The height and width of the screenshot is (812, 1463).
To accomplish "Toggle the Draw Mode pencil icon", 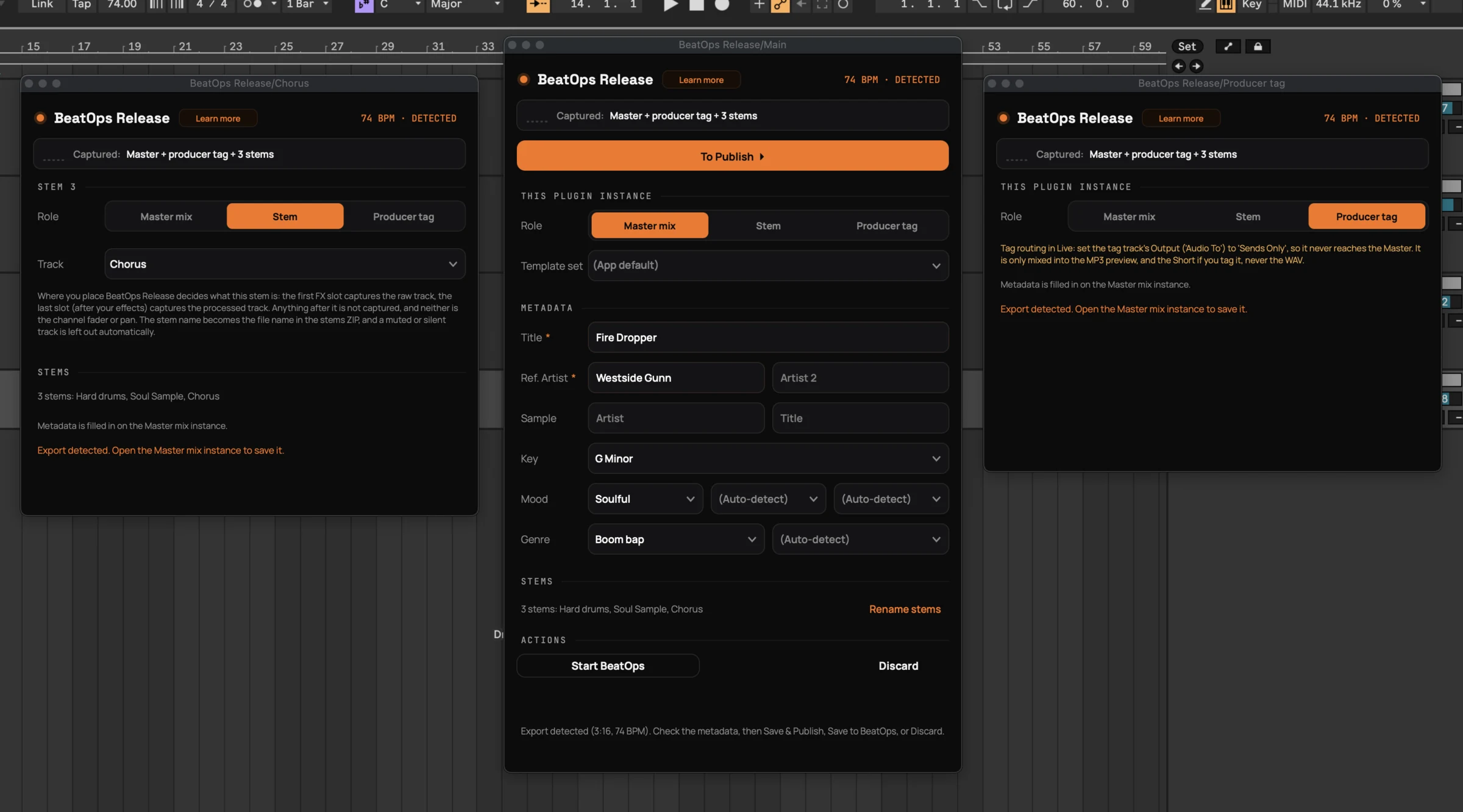I will pyautogui.click(x=1205, y=5).
